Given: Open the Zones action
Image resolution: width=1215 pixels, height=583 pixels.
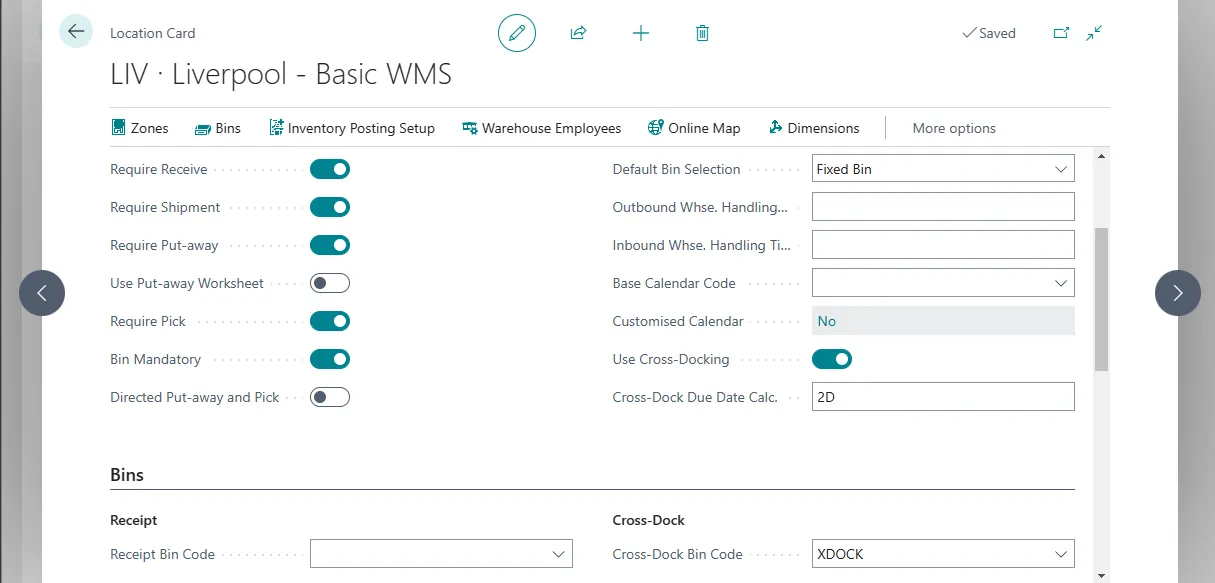Looking at the screenshot, I should [x=139, y=128].
